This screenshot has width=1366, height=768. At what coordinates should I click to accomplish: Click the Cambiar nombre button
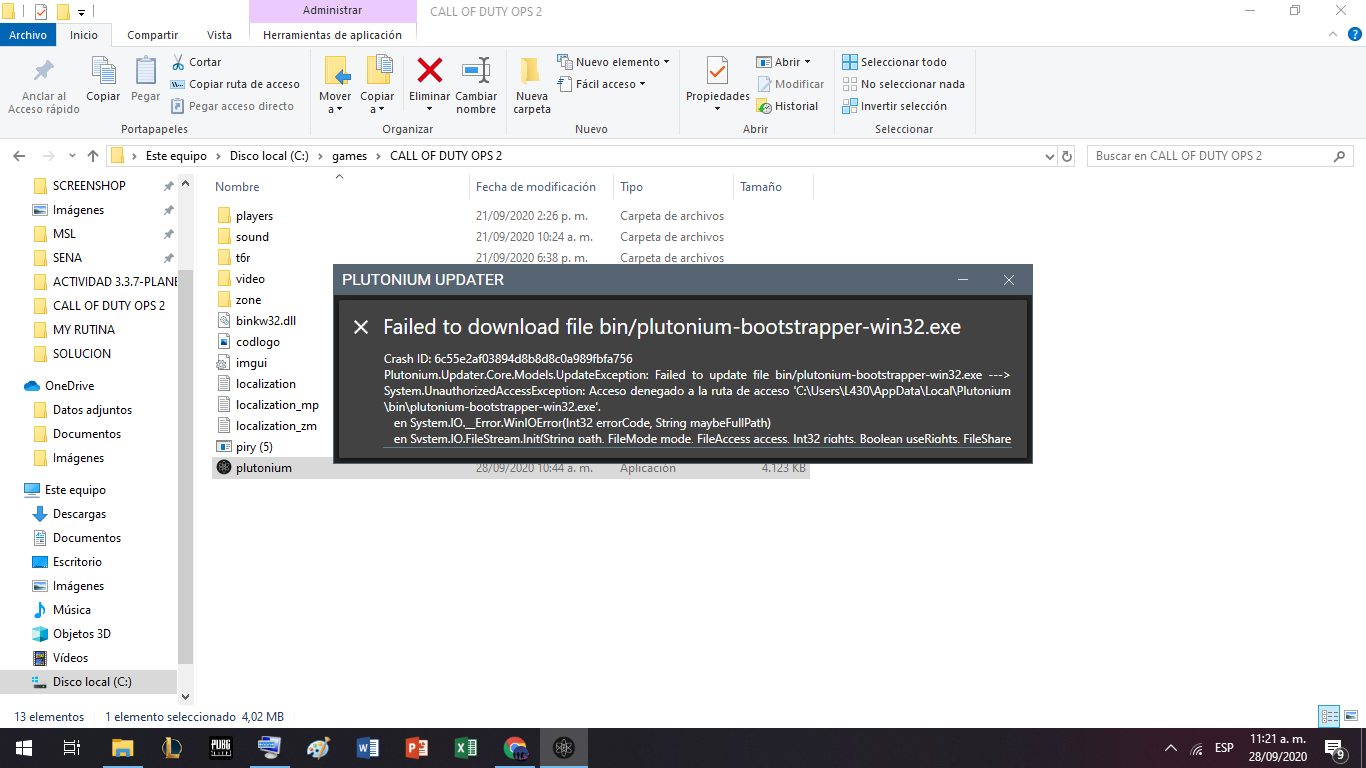[476, 86]
